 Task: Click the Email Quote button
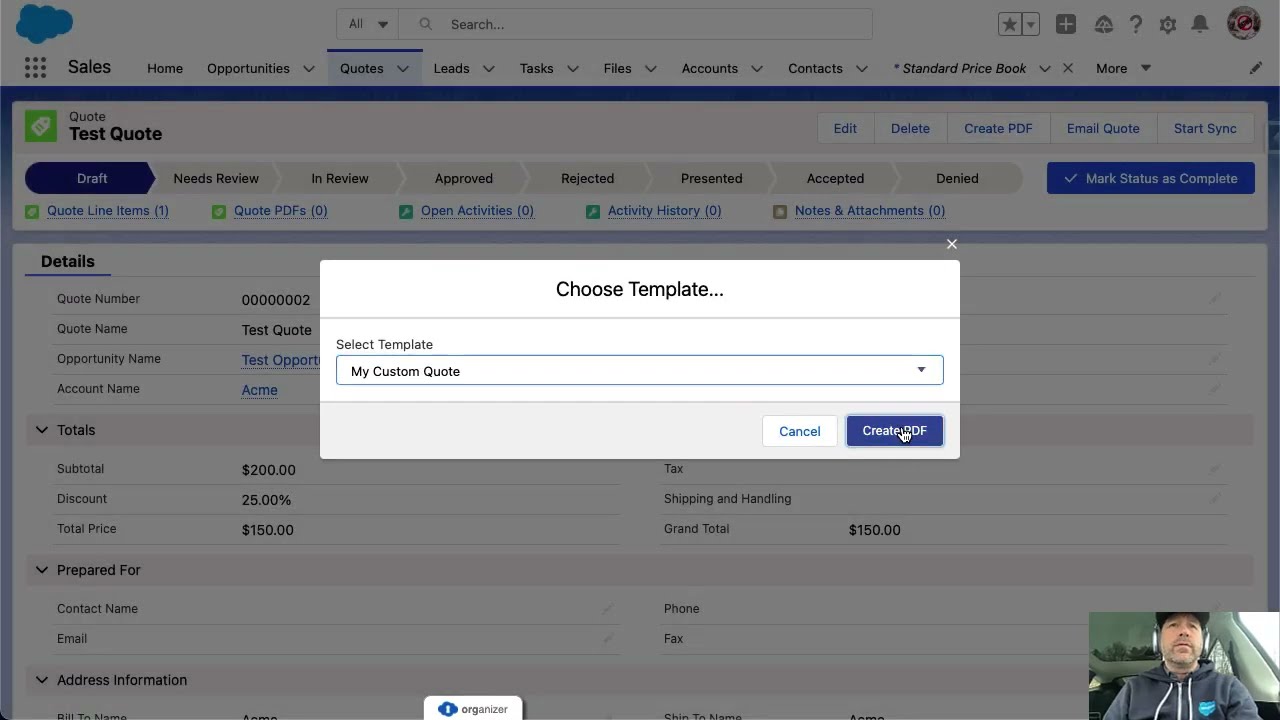[1103, 128]
